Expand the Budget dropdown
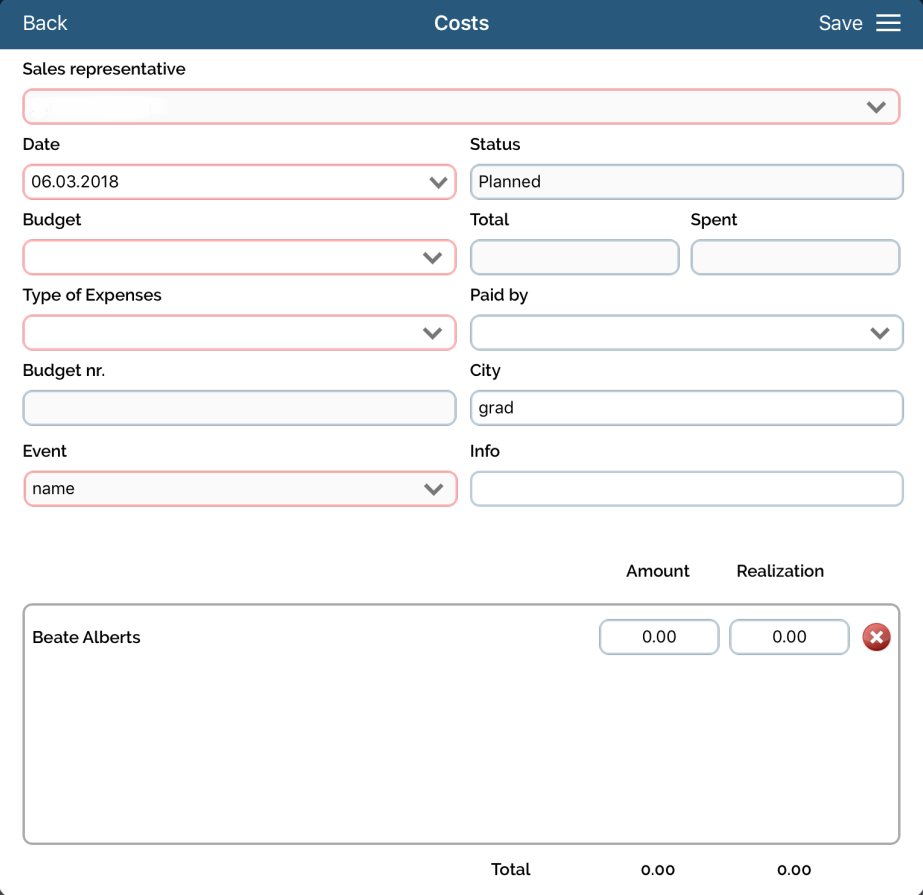The height and width of the screenshot is (895, 923). tap(239, 257)
